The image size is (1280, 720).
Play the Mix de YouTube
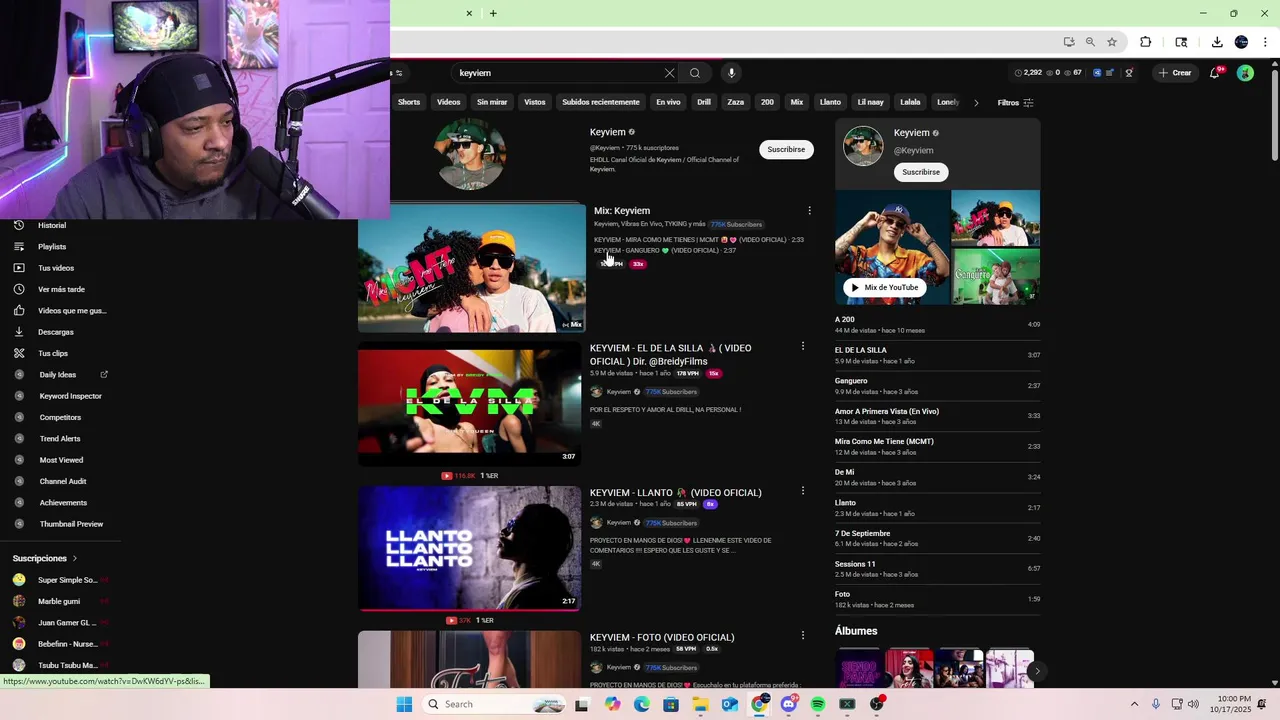pos(885,287)
